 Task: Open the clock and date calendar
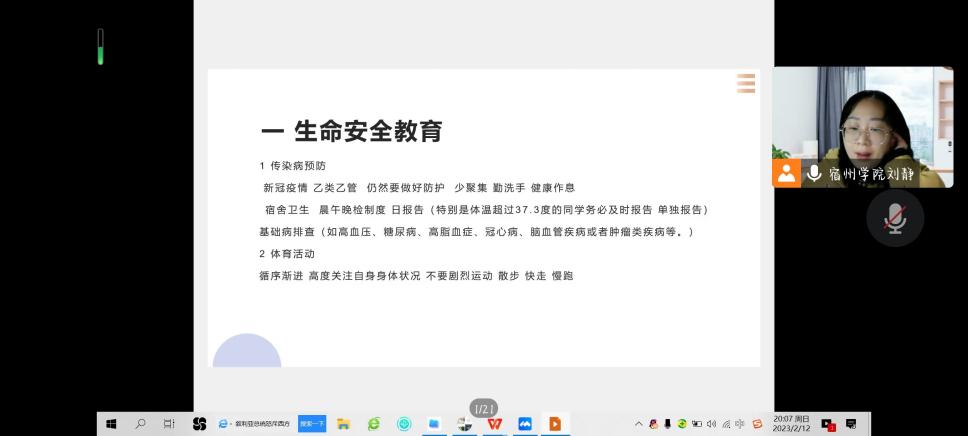(x=791, y=424)
